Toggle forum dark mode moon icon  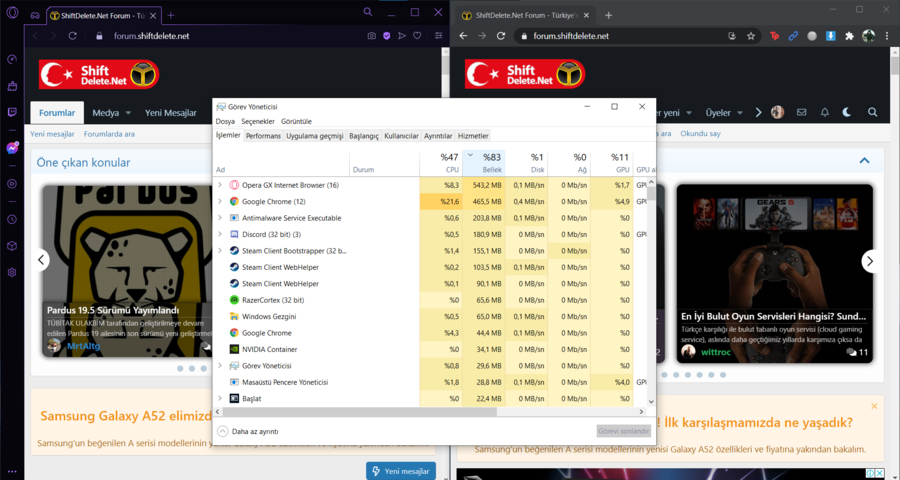[847, 113]
